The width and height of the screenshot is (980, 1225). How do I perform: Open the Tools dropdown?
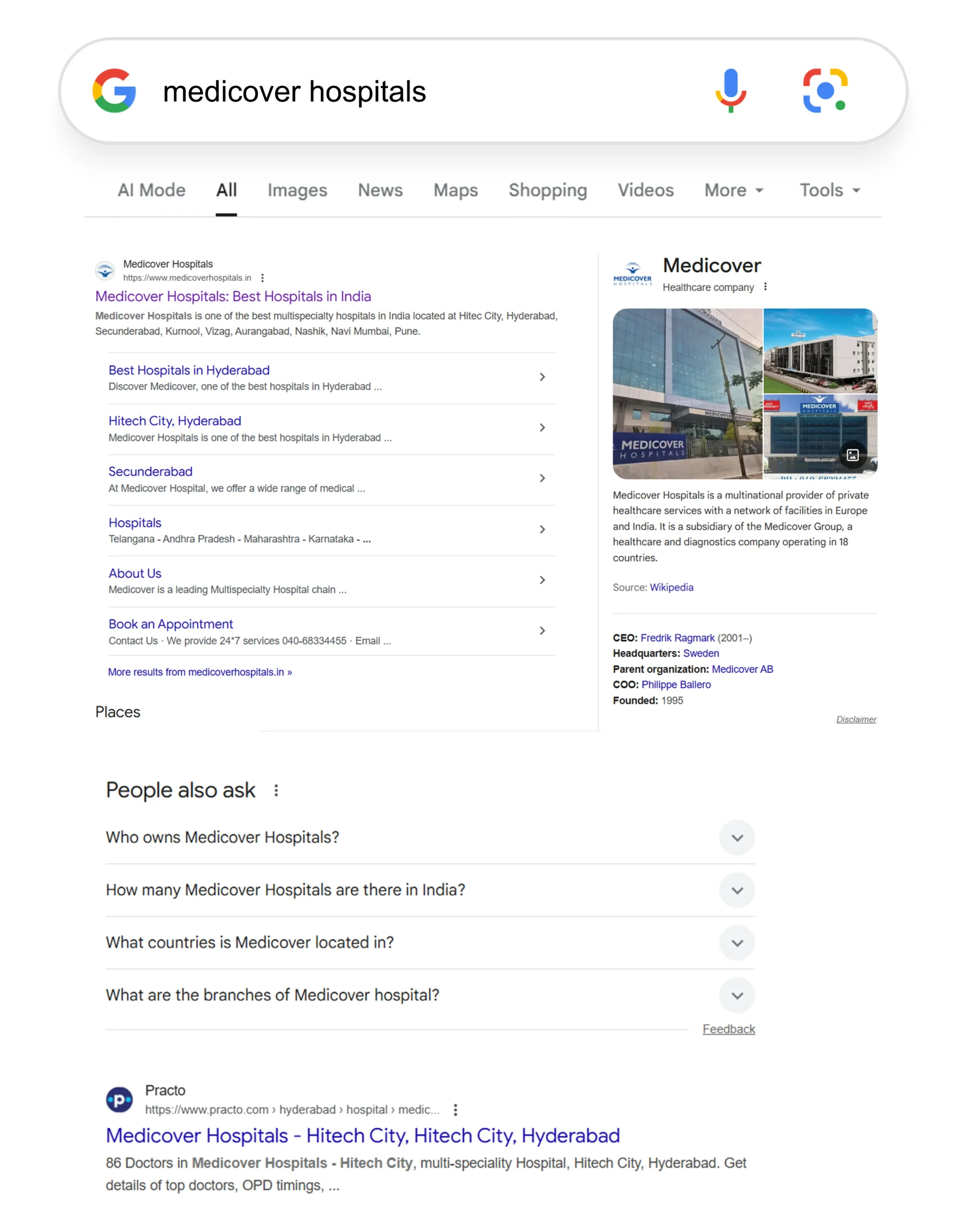[x=830, y=190]
